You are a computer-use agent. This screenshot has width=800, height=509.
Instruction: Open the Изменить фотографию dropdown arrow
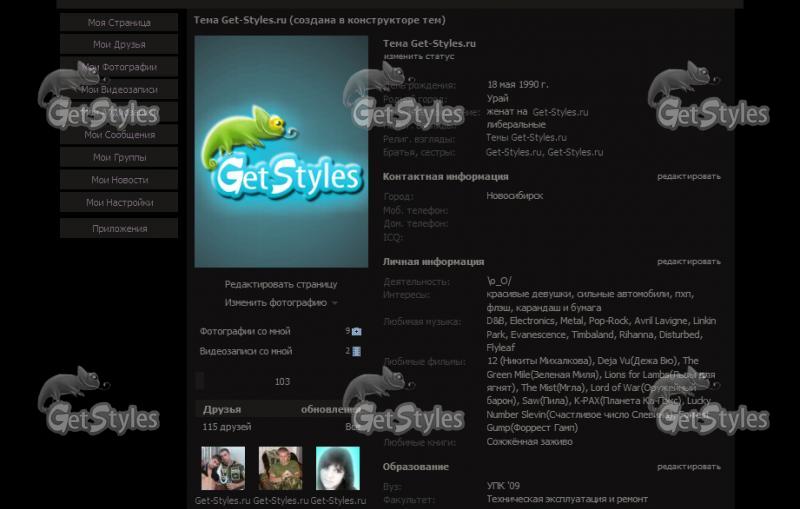click(x=335, y=303)
